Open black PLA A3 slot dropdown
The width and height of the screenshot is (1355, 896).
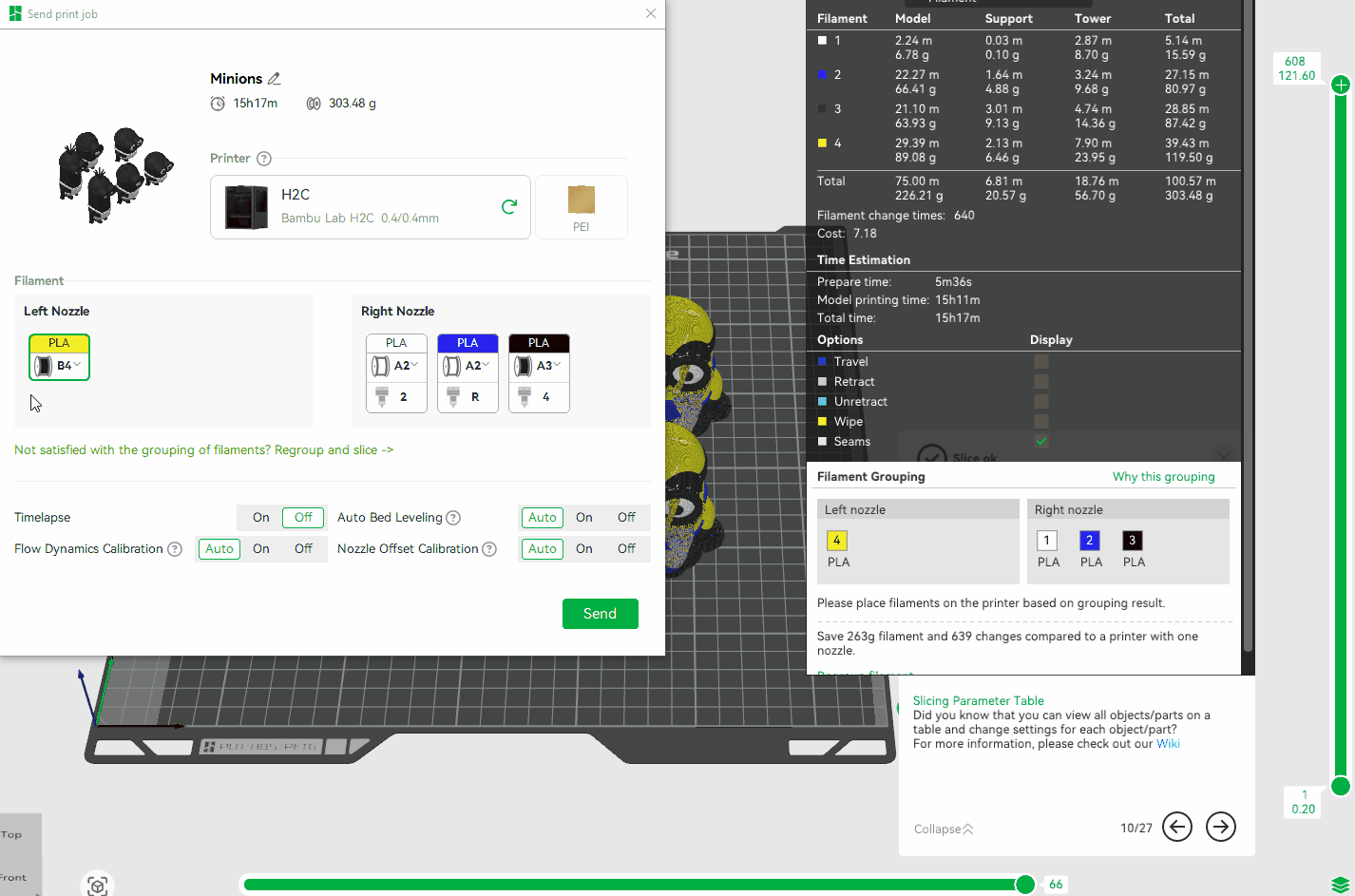click(539, 366)
